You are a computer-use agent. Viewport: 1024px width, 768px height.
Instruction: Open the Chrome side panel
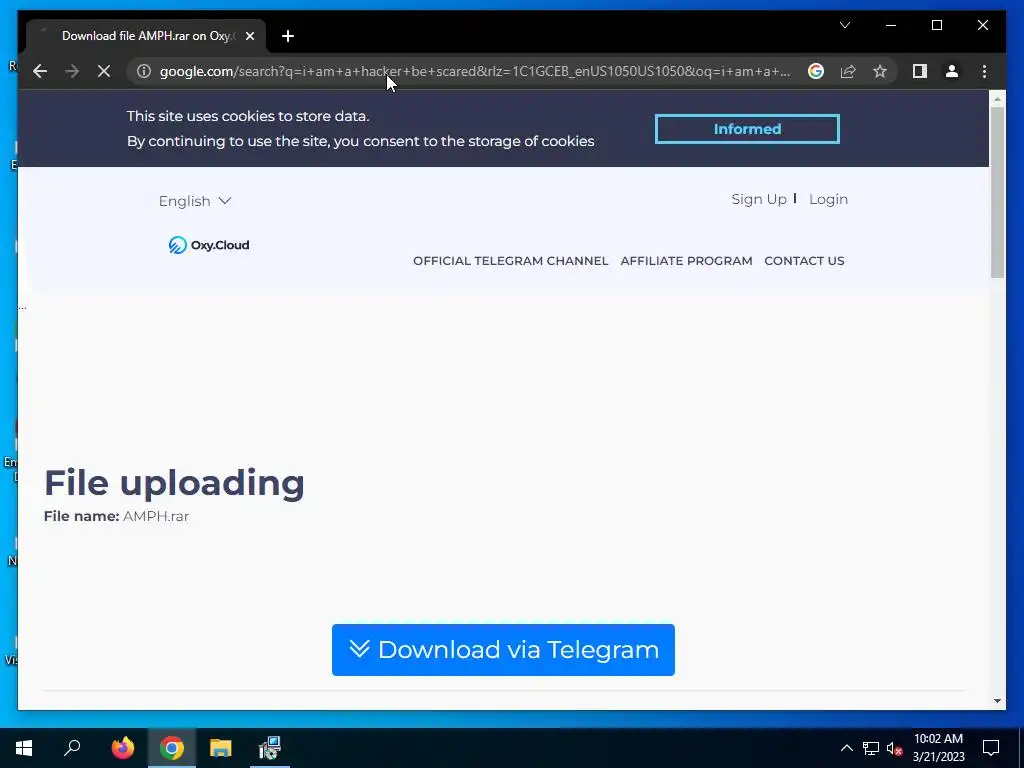(920, 71)
